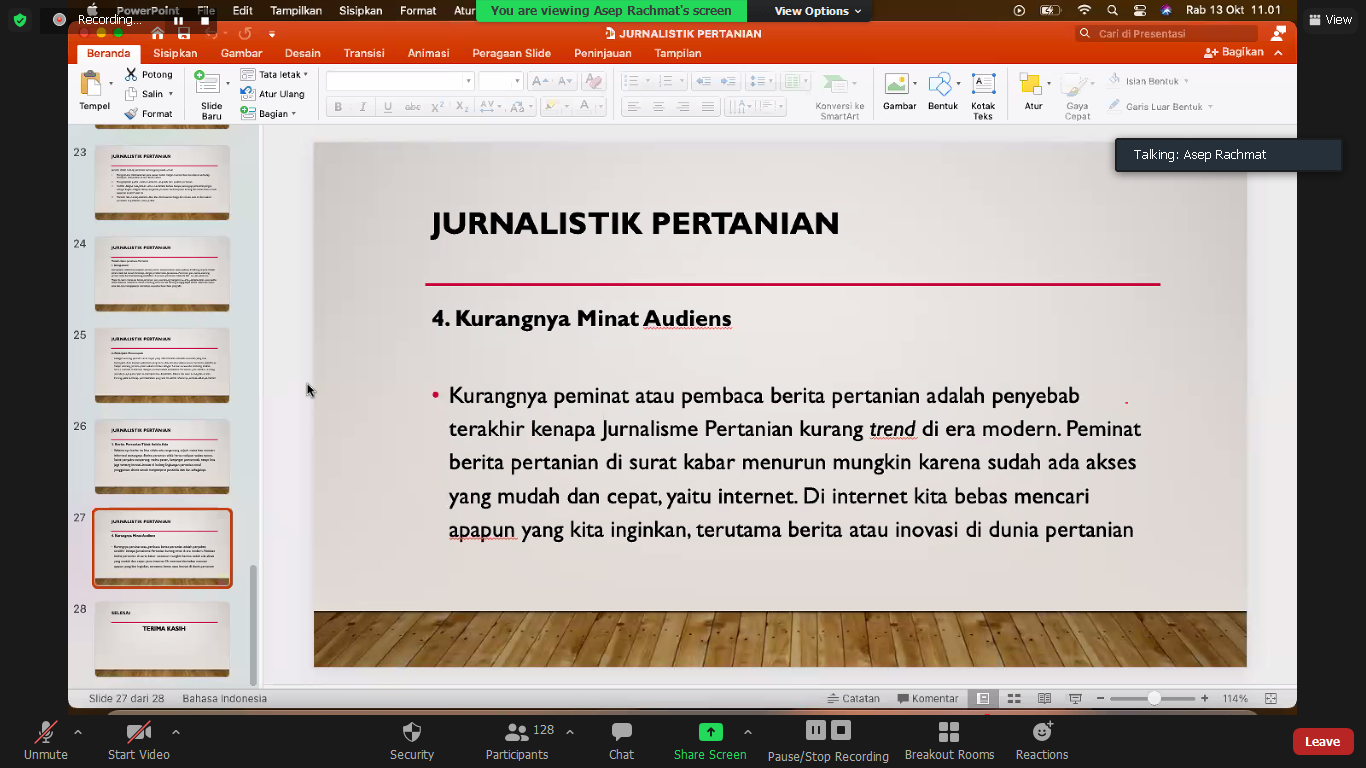Decrease font size with smaller A icon

coord(565,81)
